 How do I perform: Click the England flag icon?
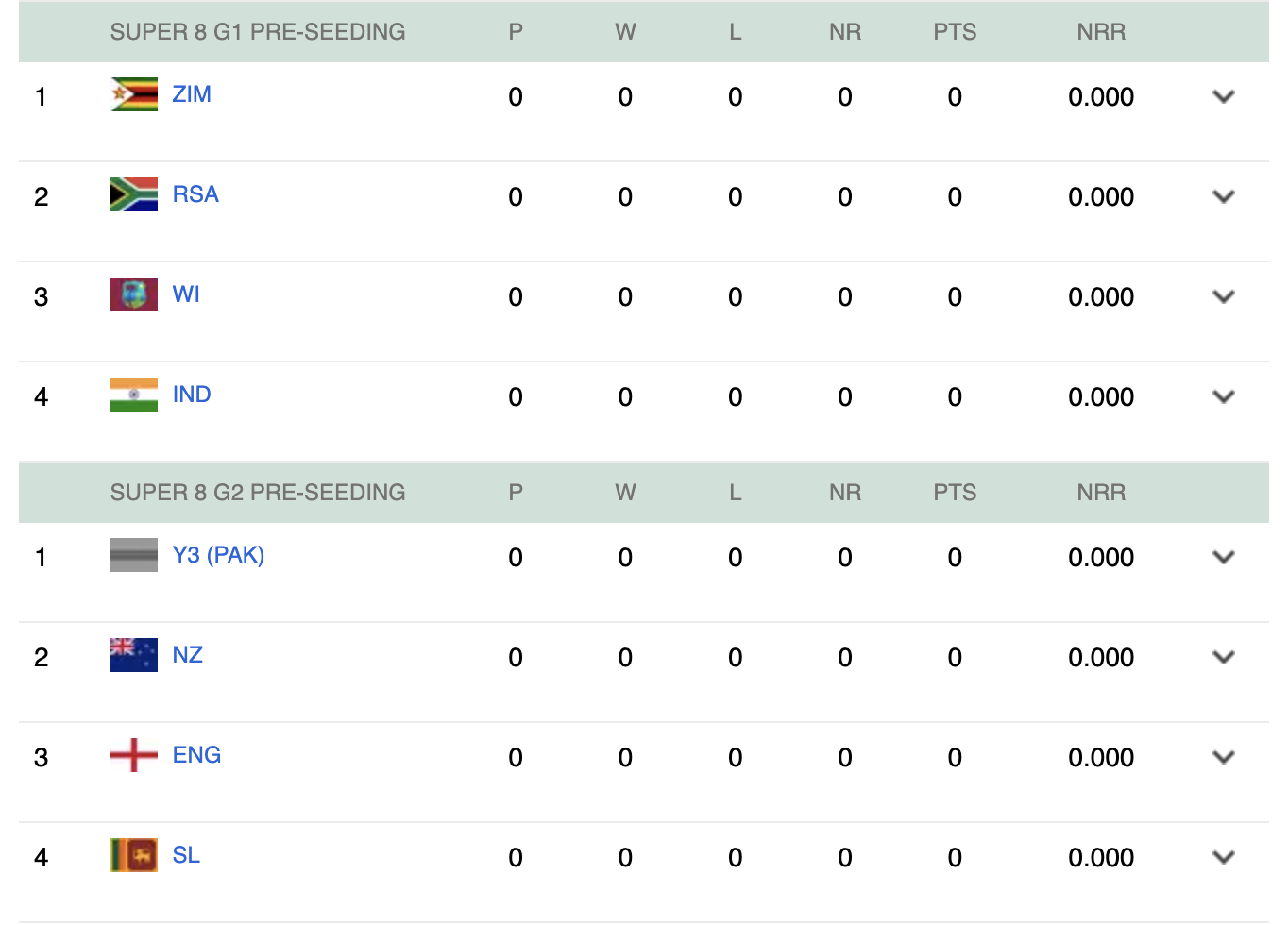coord(133,755)
